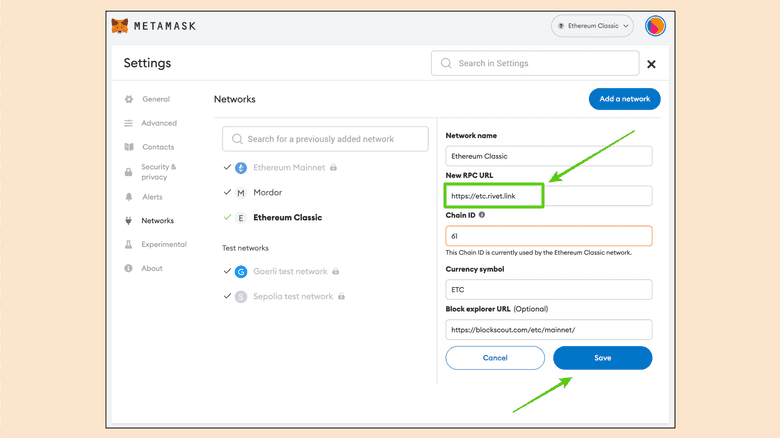
Task: Click the Sepolia test network icon
Action: pyautogui.click(x=241, y=297)
